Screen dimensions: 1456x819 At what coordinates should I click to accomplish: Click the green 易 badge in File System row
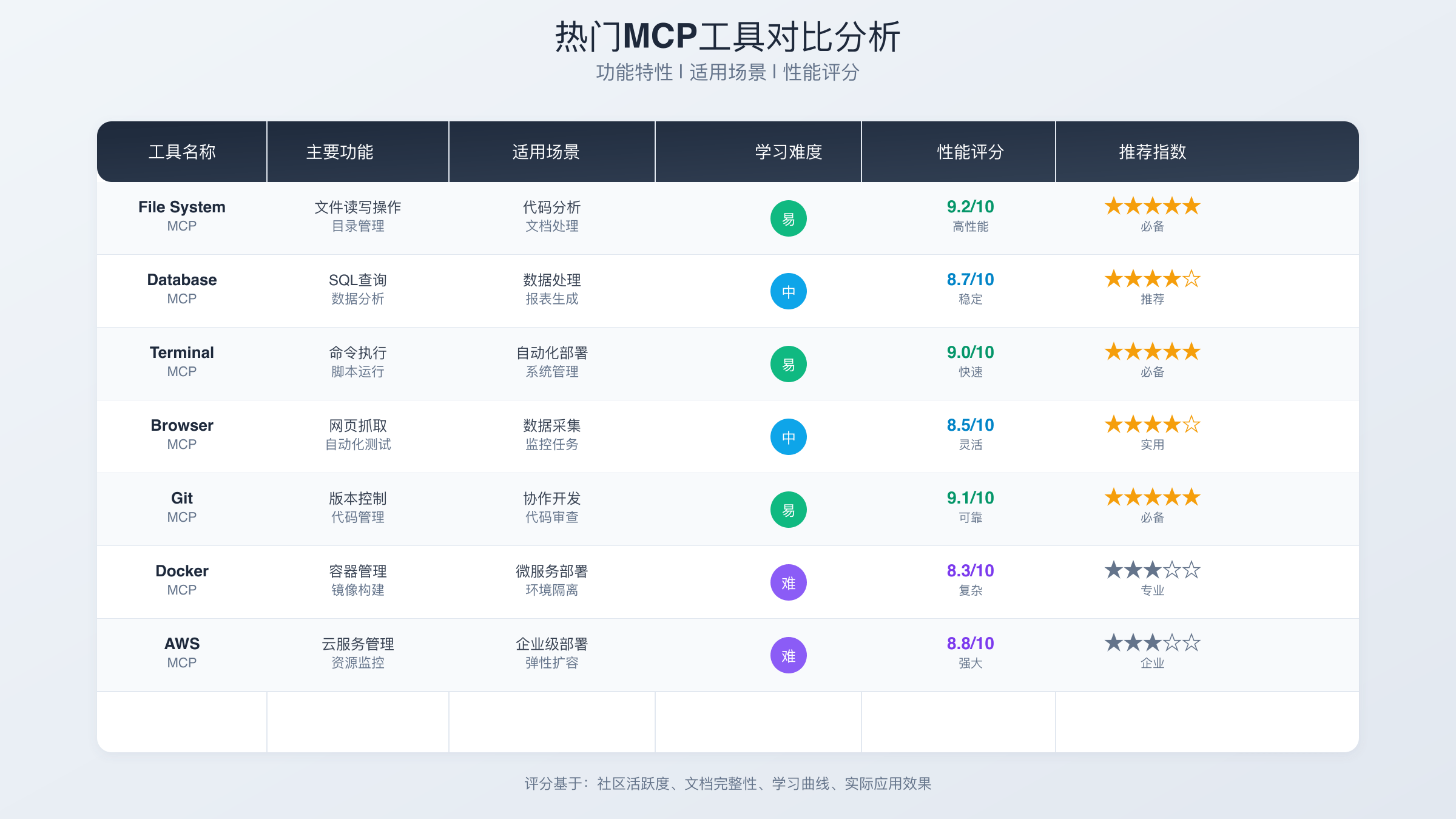coord(788,218)
